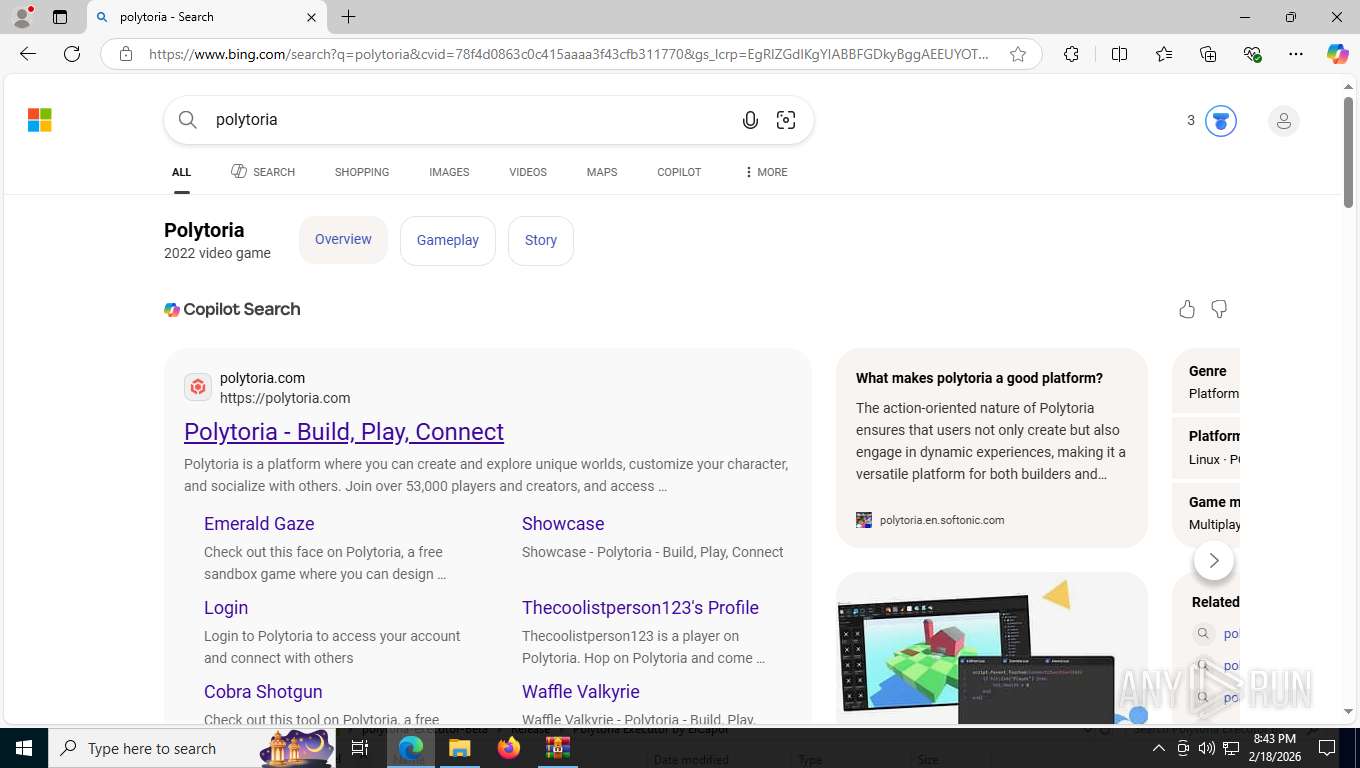Switch to the SEARCH tab

tap(263, 172)
